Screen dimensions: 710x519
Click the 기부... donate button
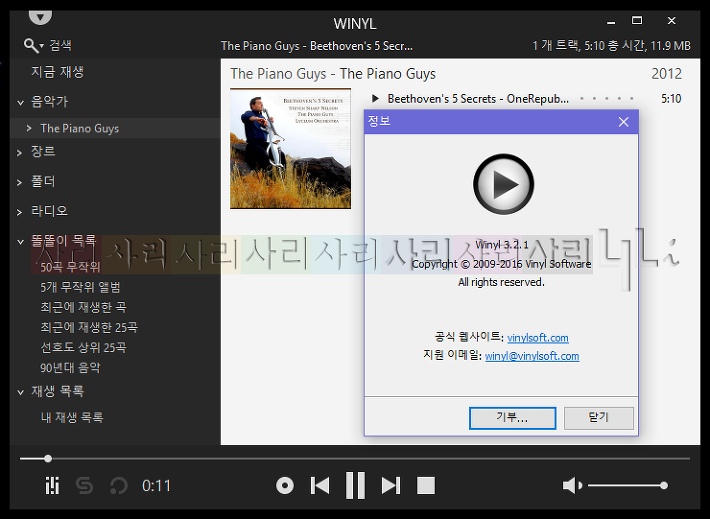click(x=513, y=418)
